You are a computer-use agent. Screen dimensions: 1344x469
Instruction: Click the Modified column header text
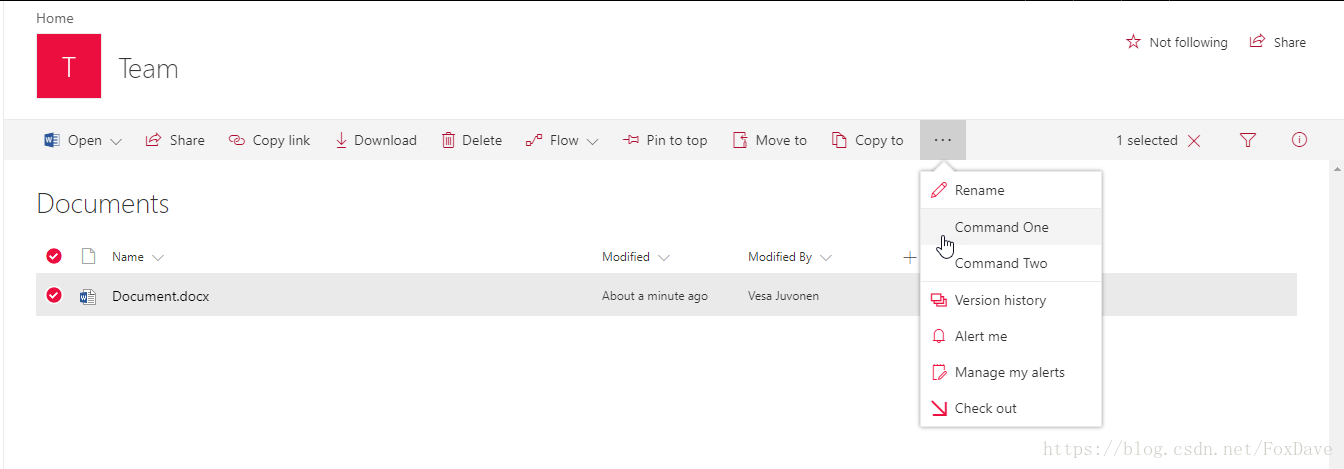[x=626, y=257]
